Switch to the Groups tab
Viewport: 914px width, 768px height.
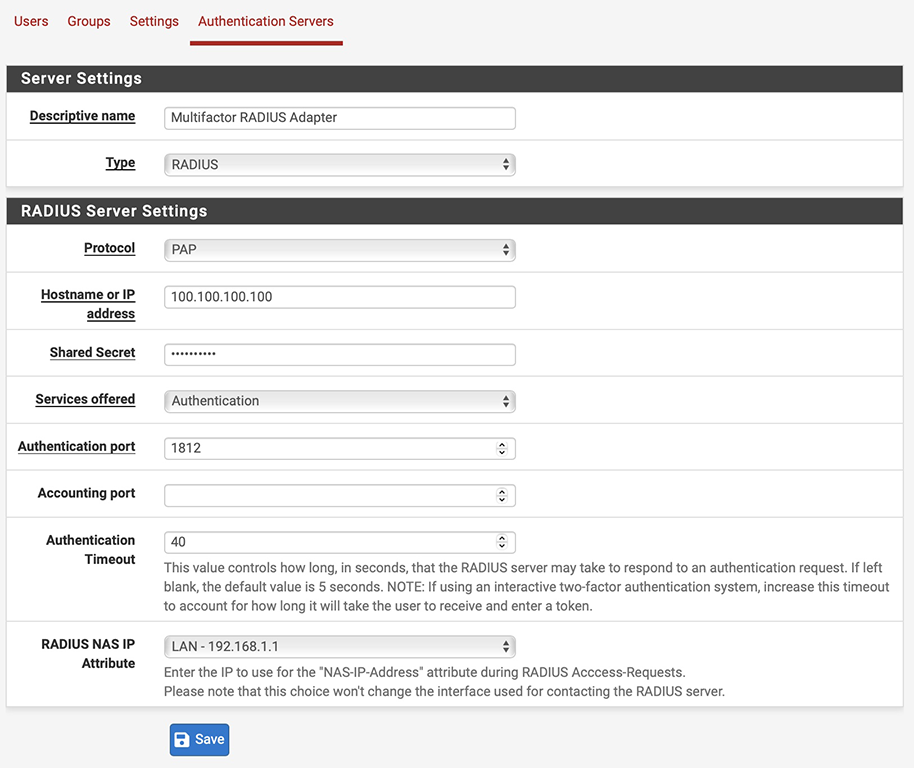click(88, 21)
